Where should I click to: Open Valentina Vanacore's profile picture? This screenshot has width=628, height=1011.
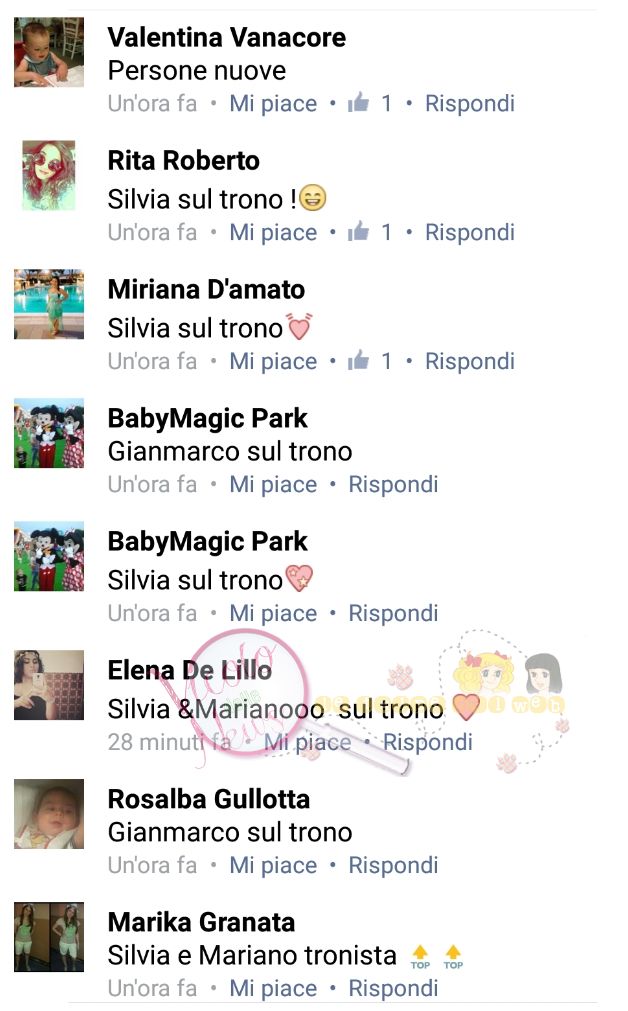pos(49,52)
